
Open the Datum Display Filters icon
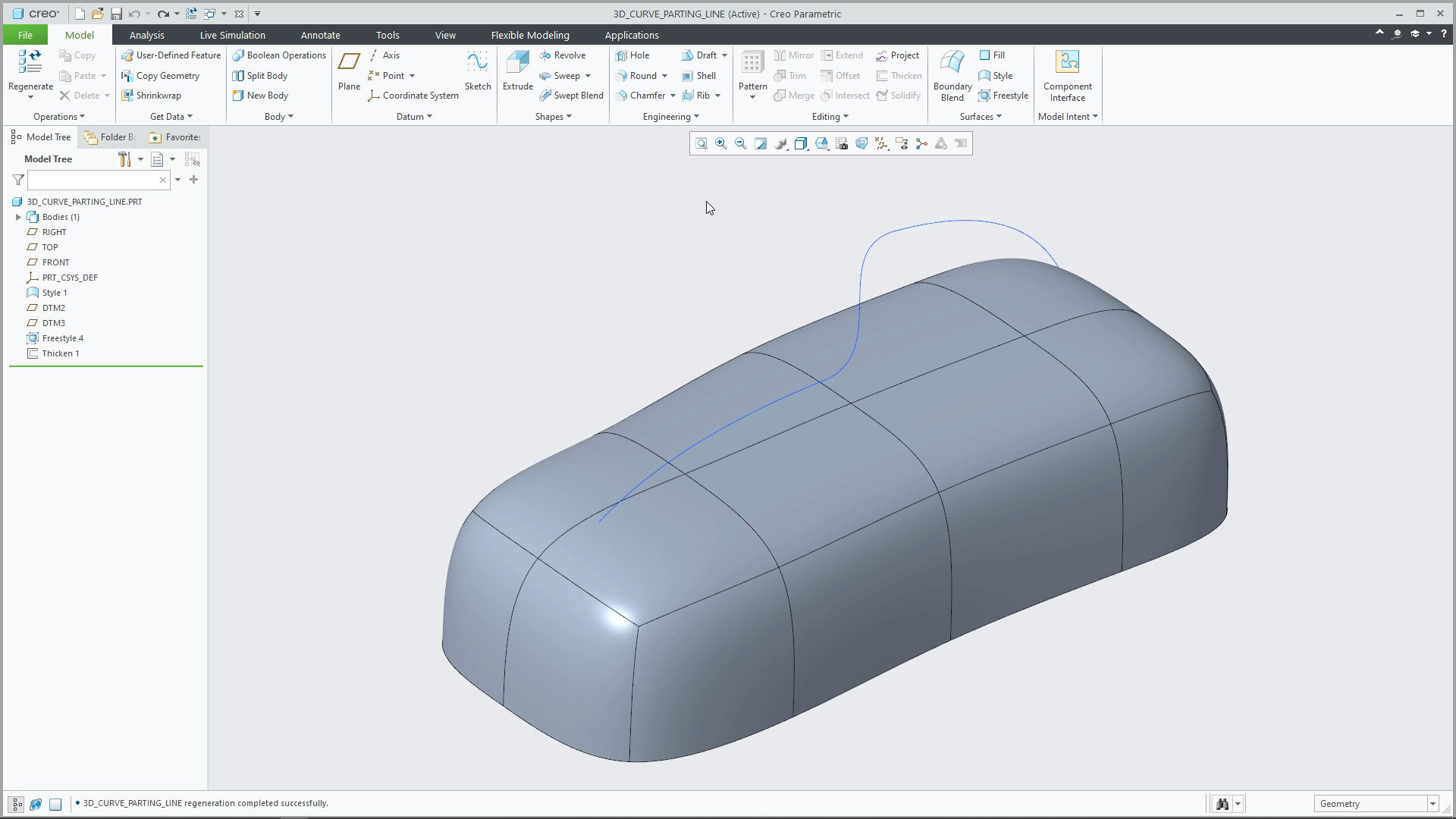click(881, 143)
